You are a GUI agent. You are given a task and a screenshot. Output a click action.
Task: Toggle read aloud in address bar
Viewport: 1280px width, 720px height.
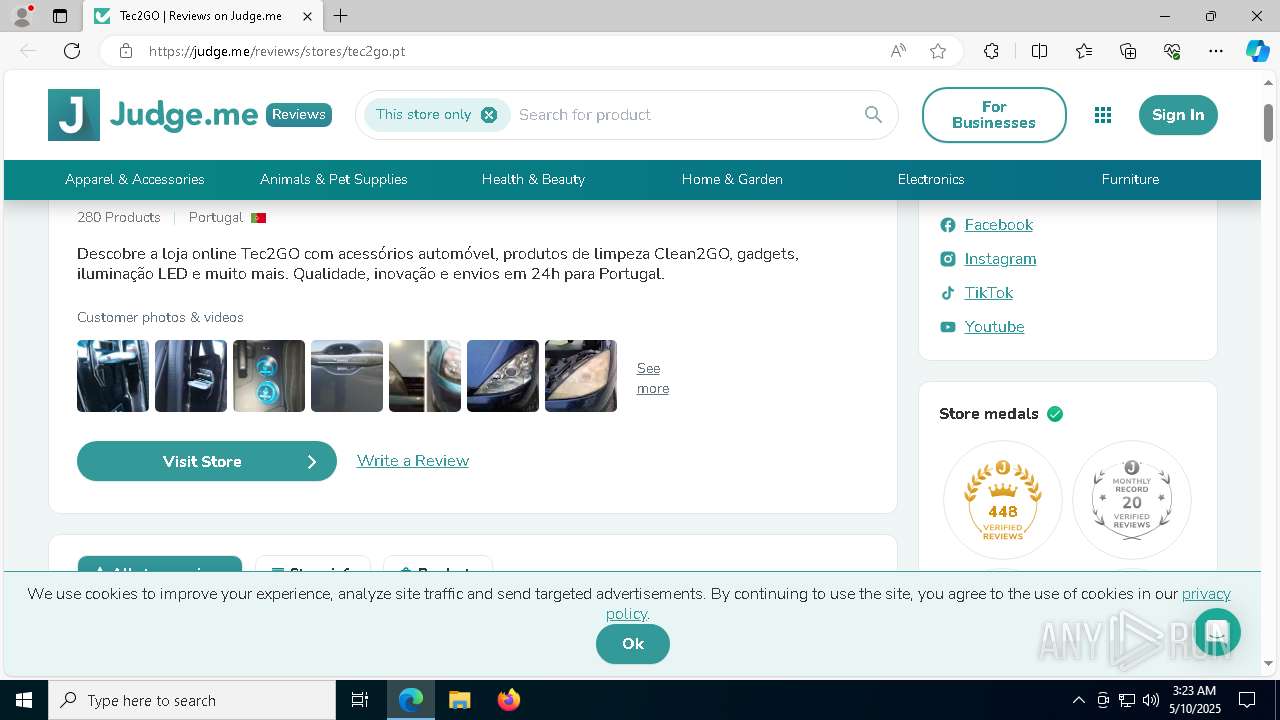click(898, 51)
